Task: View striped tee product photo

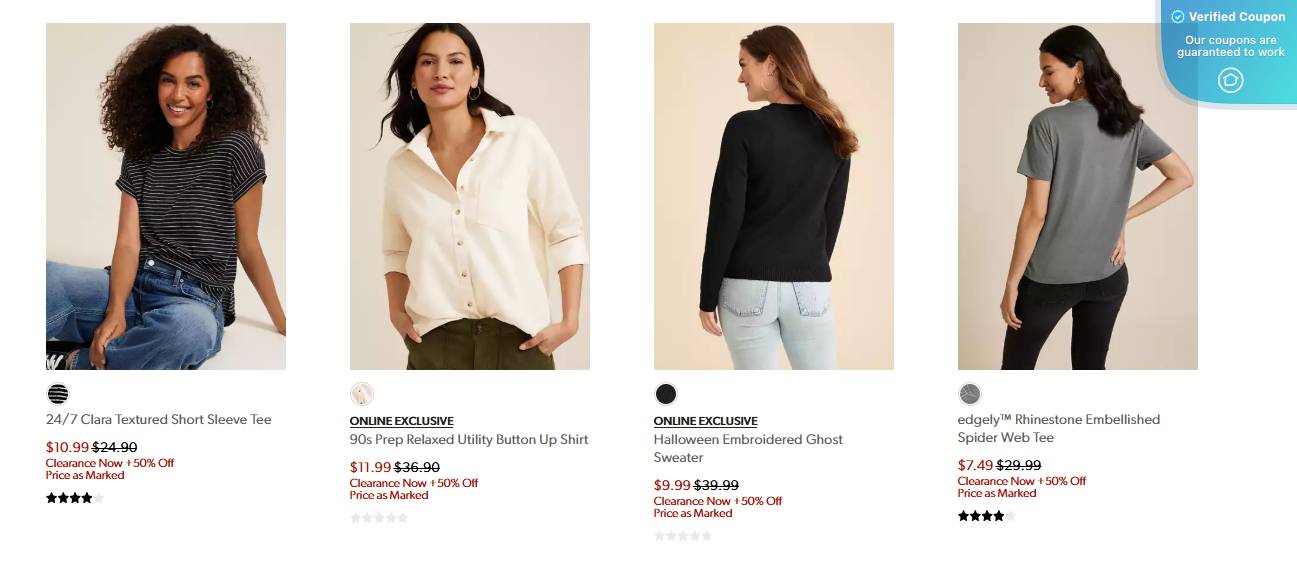Action: (166, 196)
